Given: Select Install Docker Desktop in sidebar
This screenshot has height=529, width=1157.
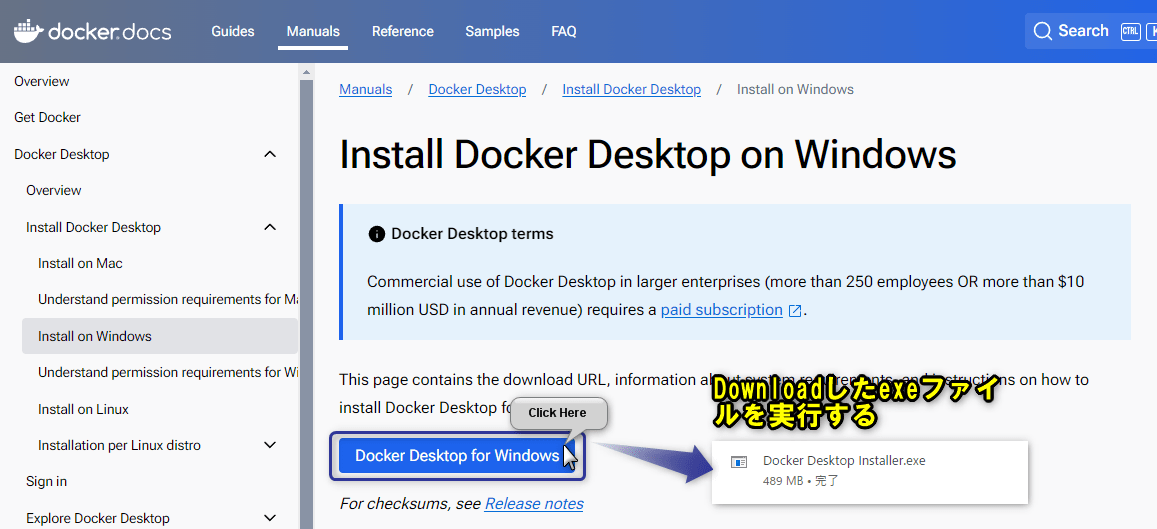Looking at the screenshot, I should pos(94,227).
